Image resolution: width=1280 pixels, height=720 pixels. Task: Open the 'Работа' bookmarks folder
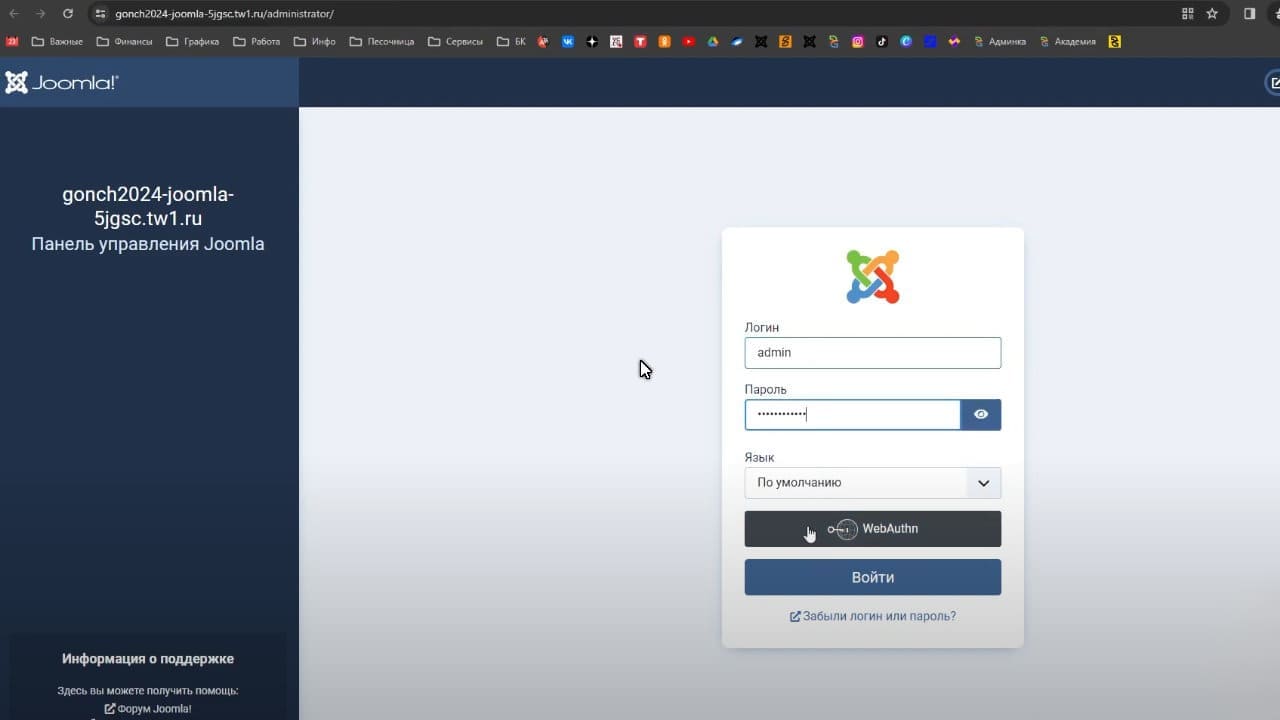(256, 42)
